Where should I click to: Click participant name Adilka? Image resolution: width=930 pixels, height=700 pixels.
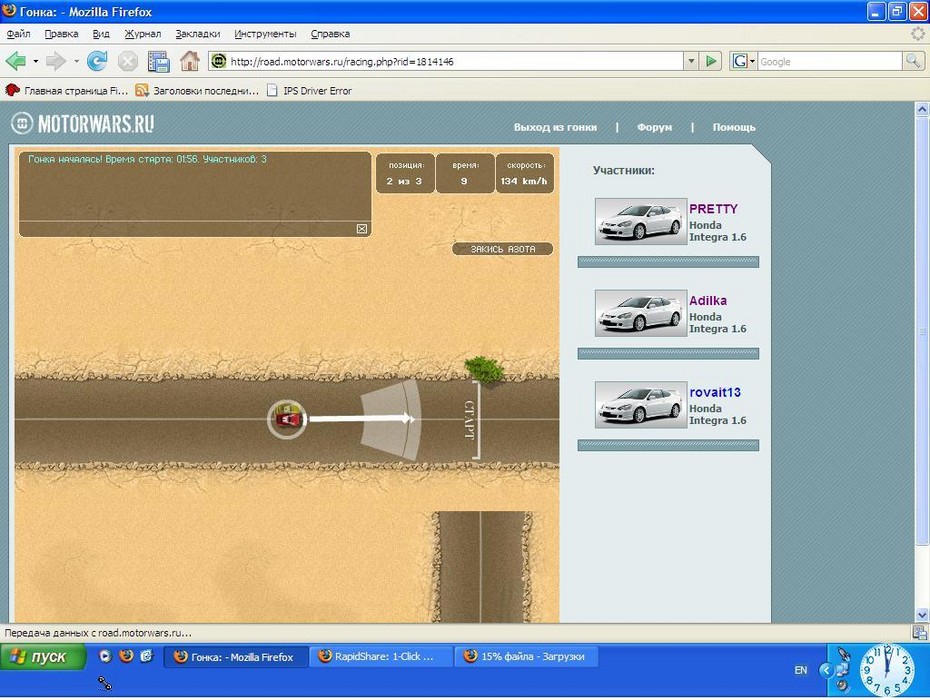click(708, 300)
